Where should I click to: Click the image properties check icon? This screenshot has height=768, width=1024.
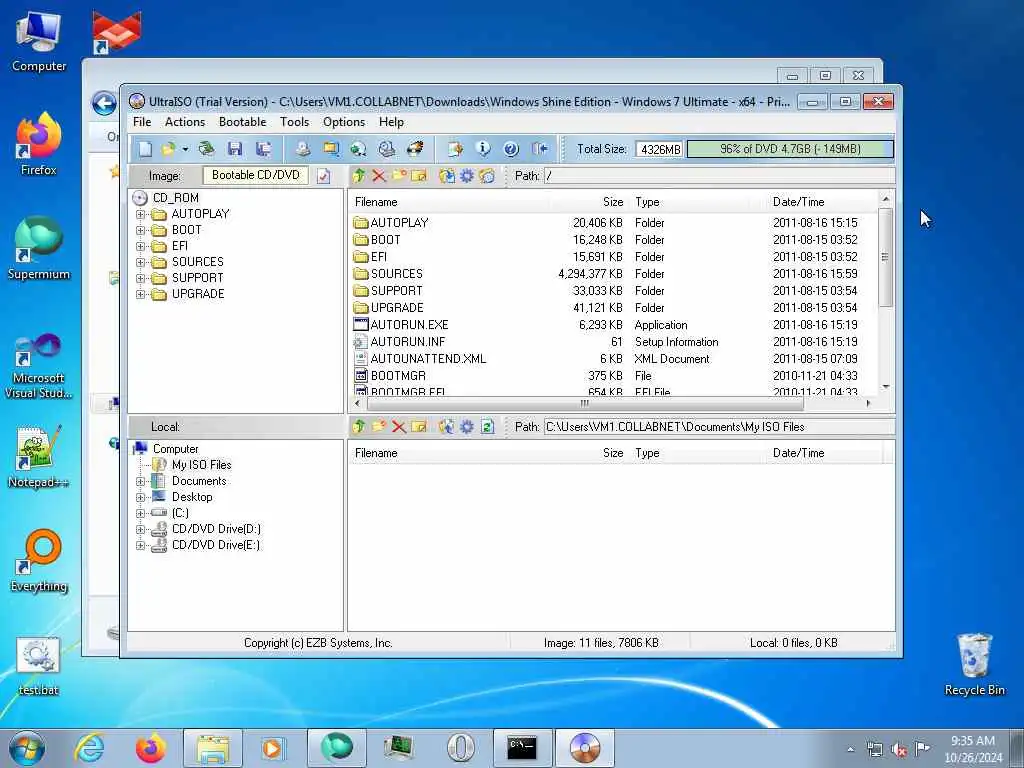click(323, 176)
